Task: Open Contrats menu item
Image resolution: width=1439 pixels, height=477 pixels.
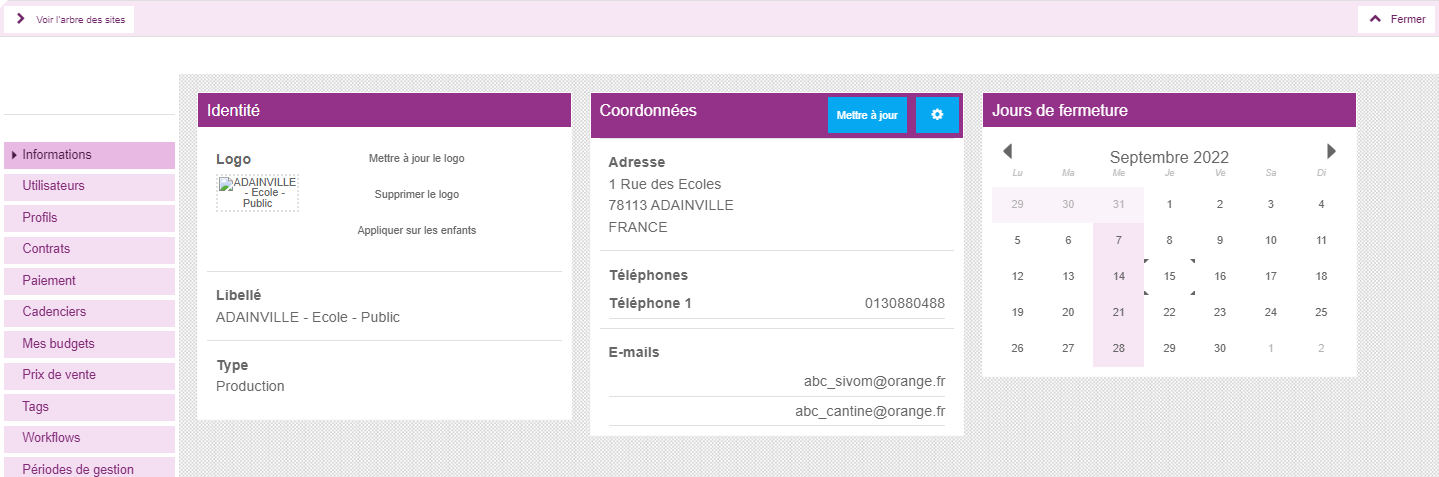Action: coord(90,250)
